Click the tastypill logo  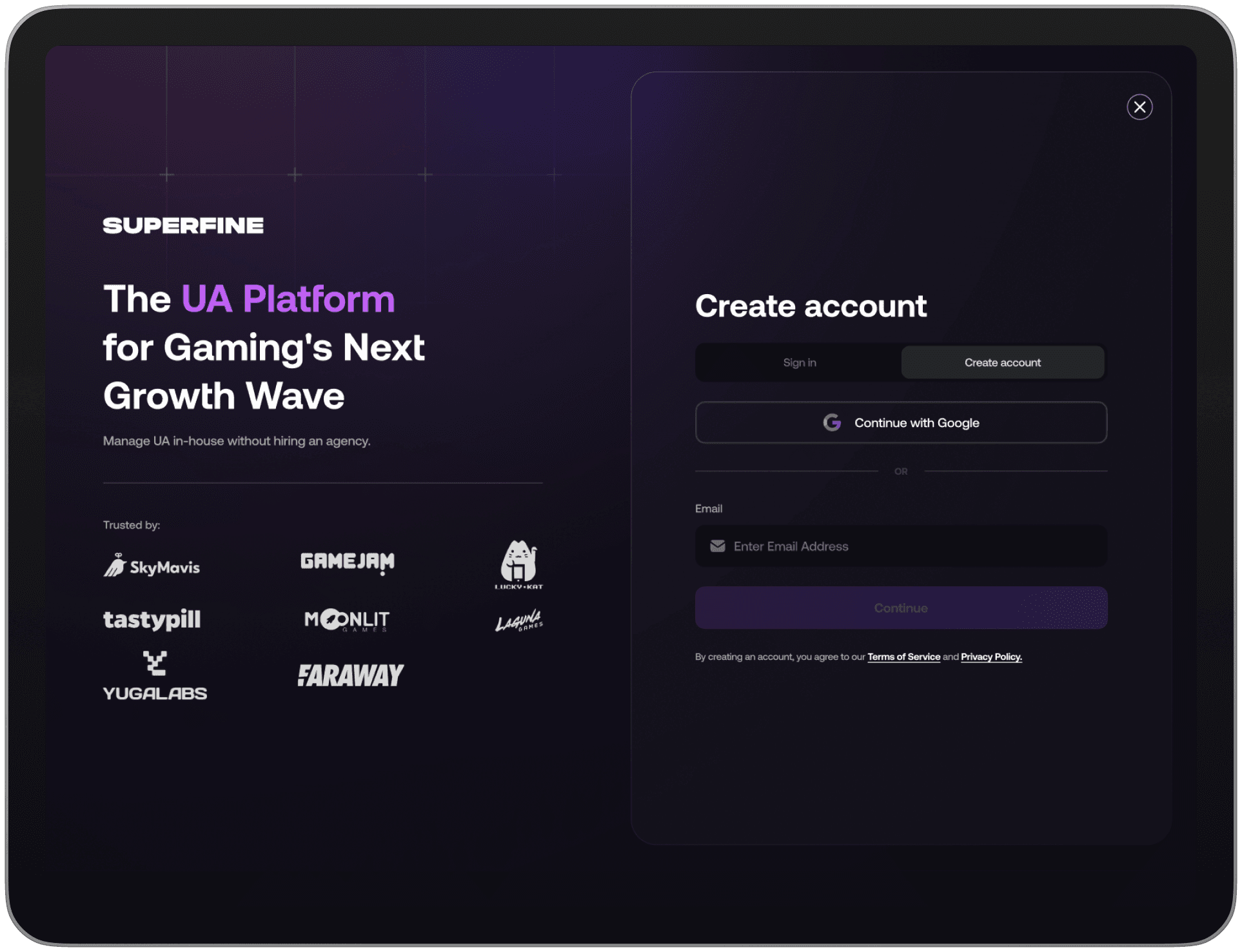(x=152, y=619)
